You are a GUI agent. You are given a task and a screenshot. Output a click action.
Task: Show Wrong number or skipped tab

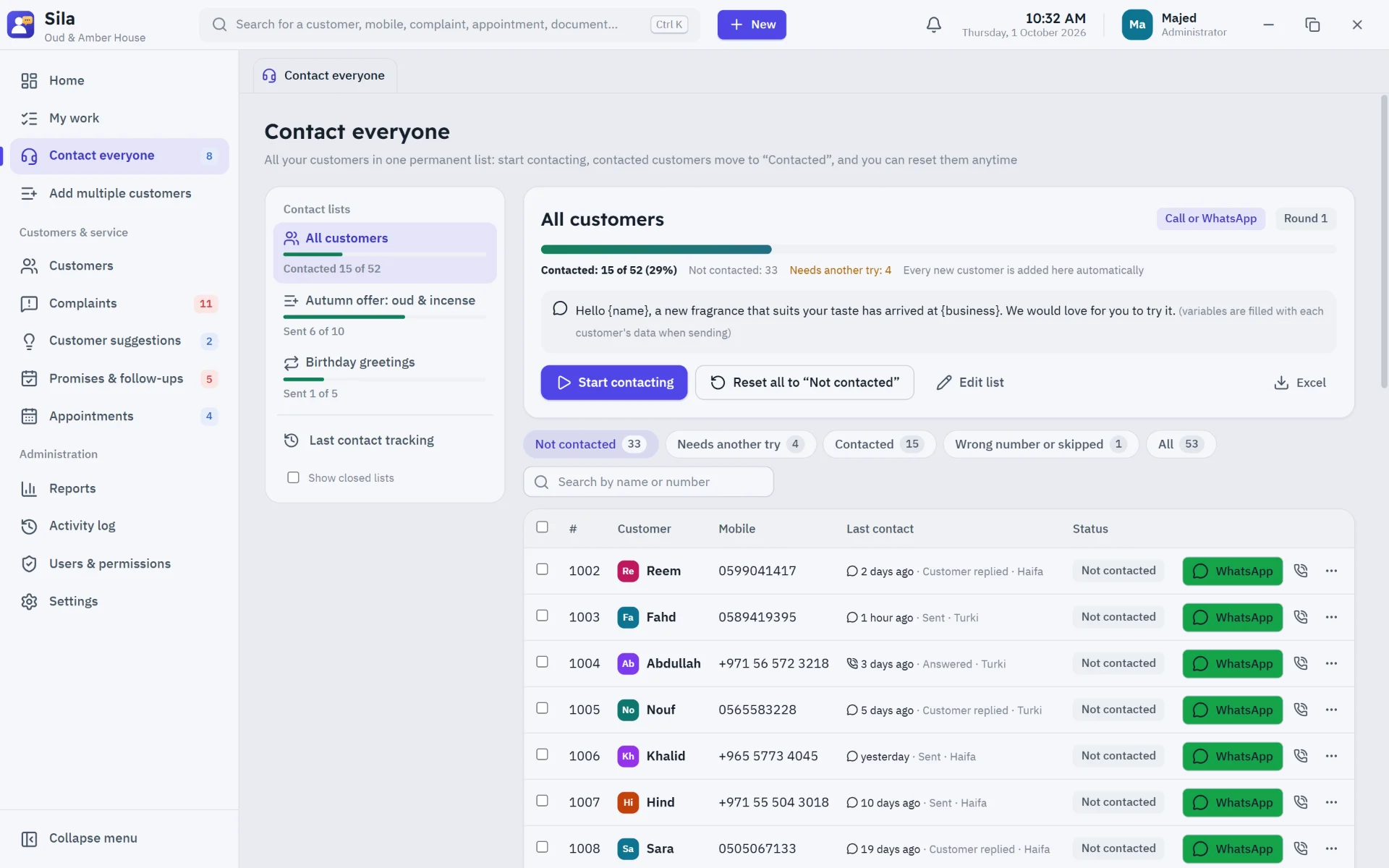click(x=1040, y=444)
